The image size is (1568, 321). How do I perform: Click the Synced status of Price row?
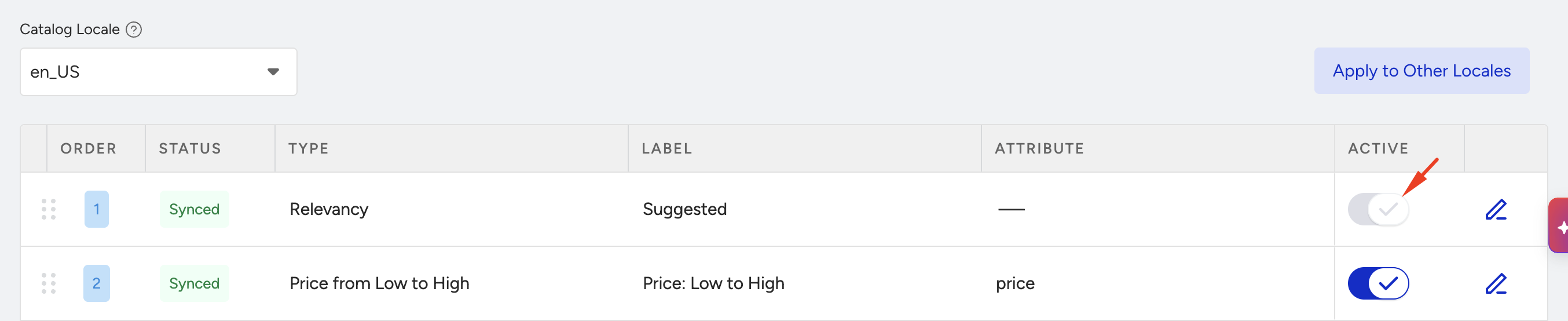coord(194,283)
